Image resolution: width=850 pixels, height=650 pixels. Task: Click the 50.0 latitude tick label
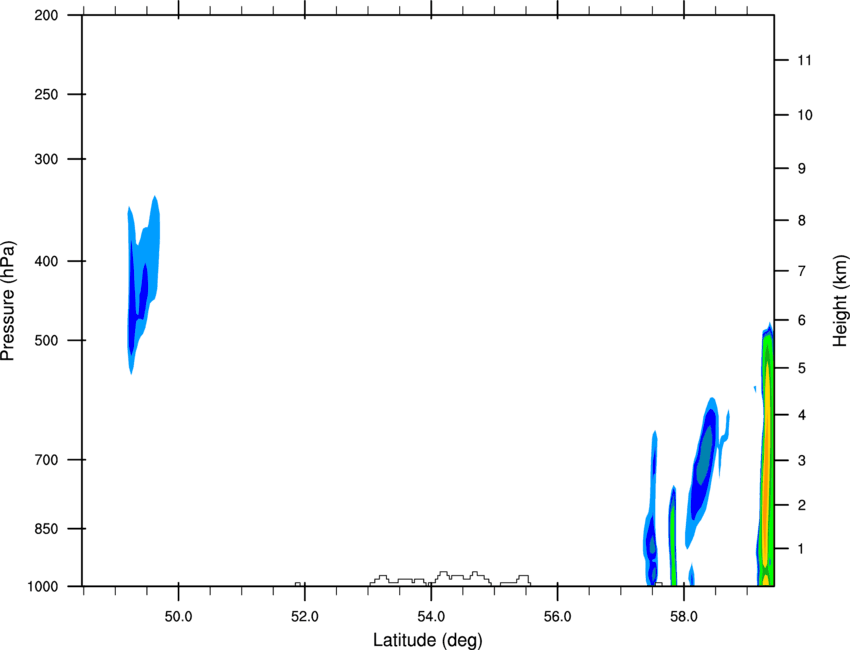click(x=178, y=617)
